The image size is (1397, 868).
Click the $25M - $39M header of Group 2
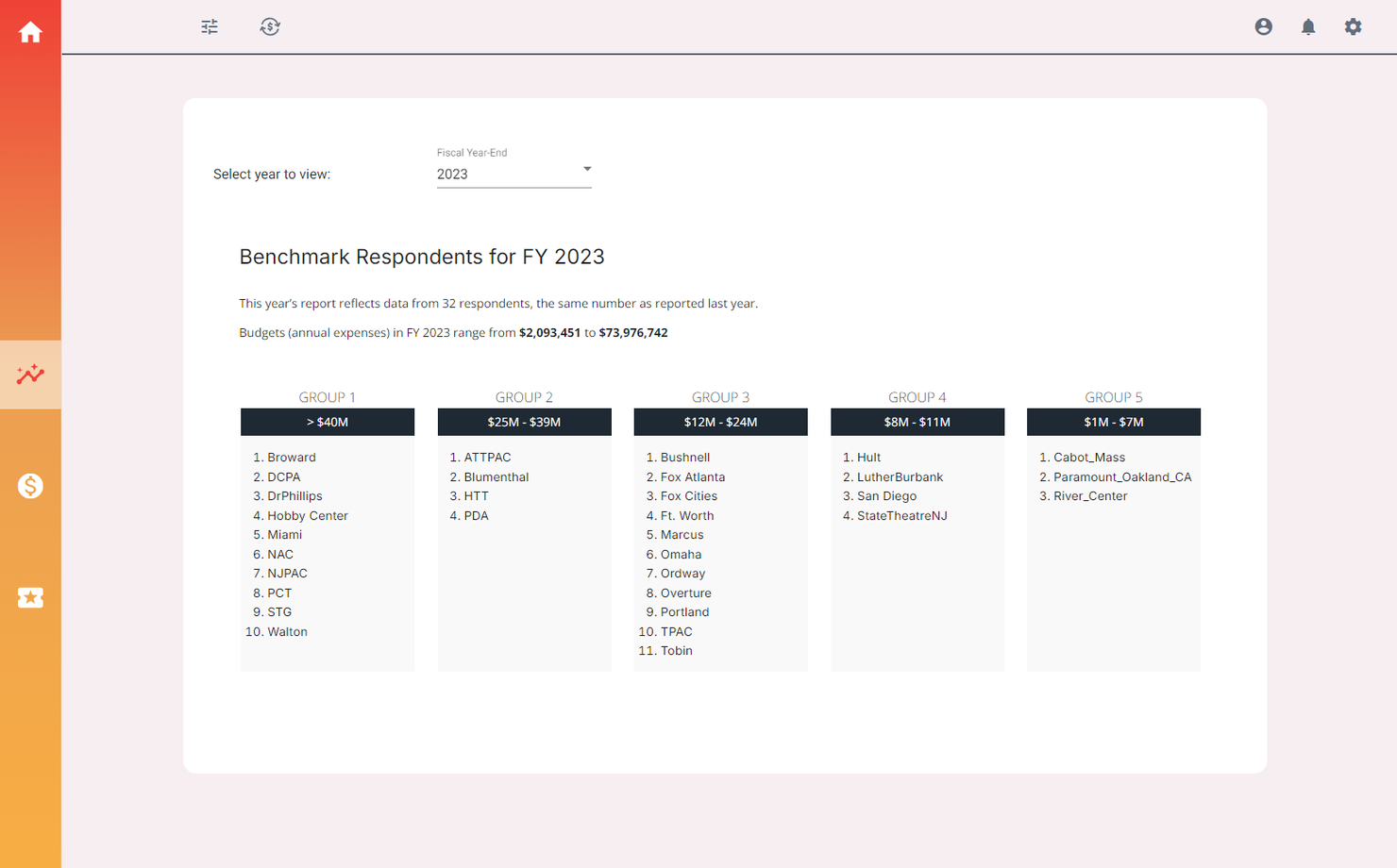click(x=524, y=422)
